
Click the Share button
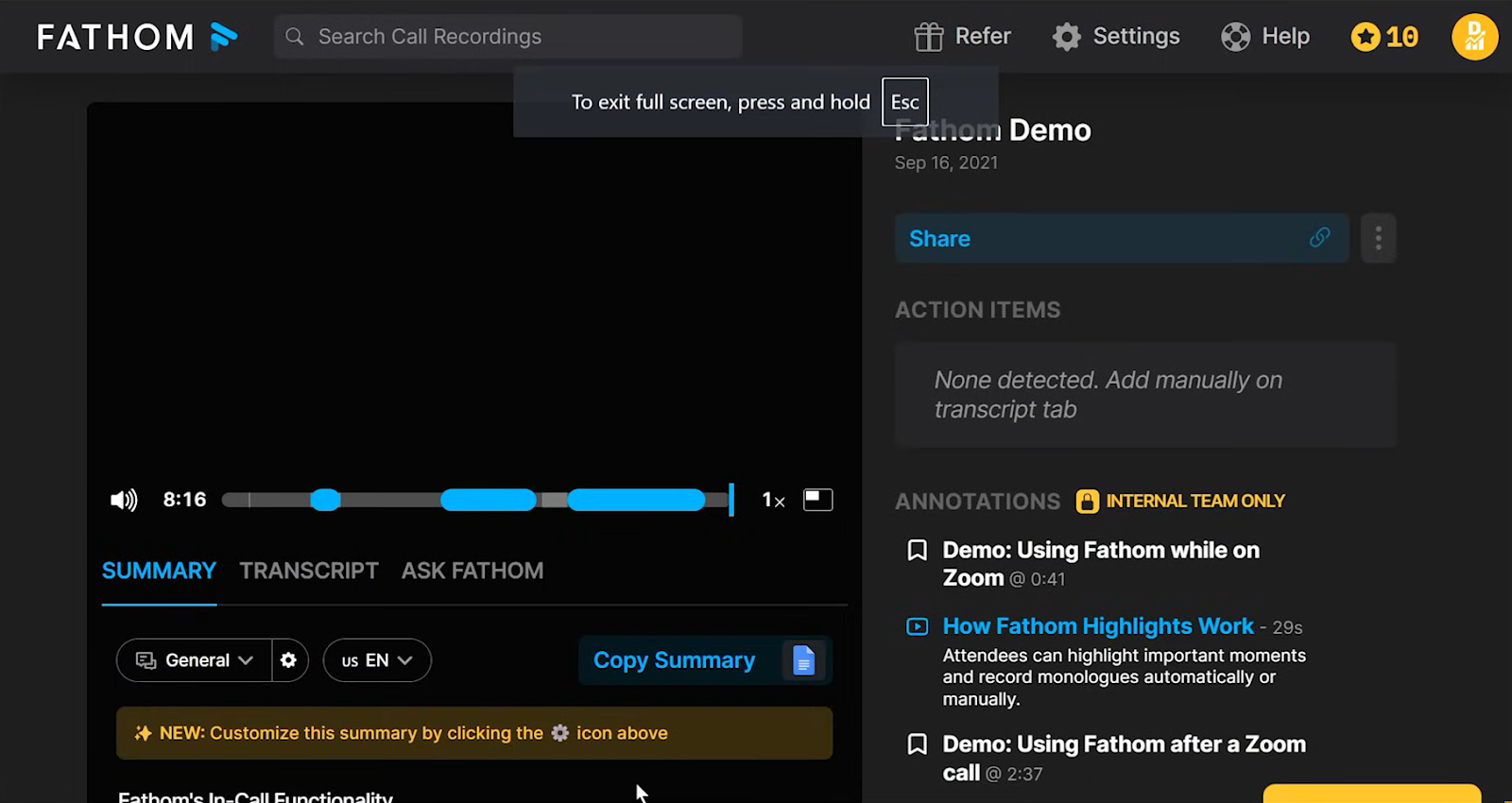click(1122, 238)
